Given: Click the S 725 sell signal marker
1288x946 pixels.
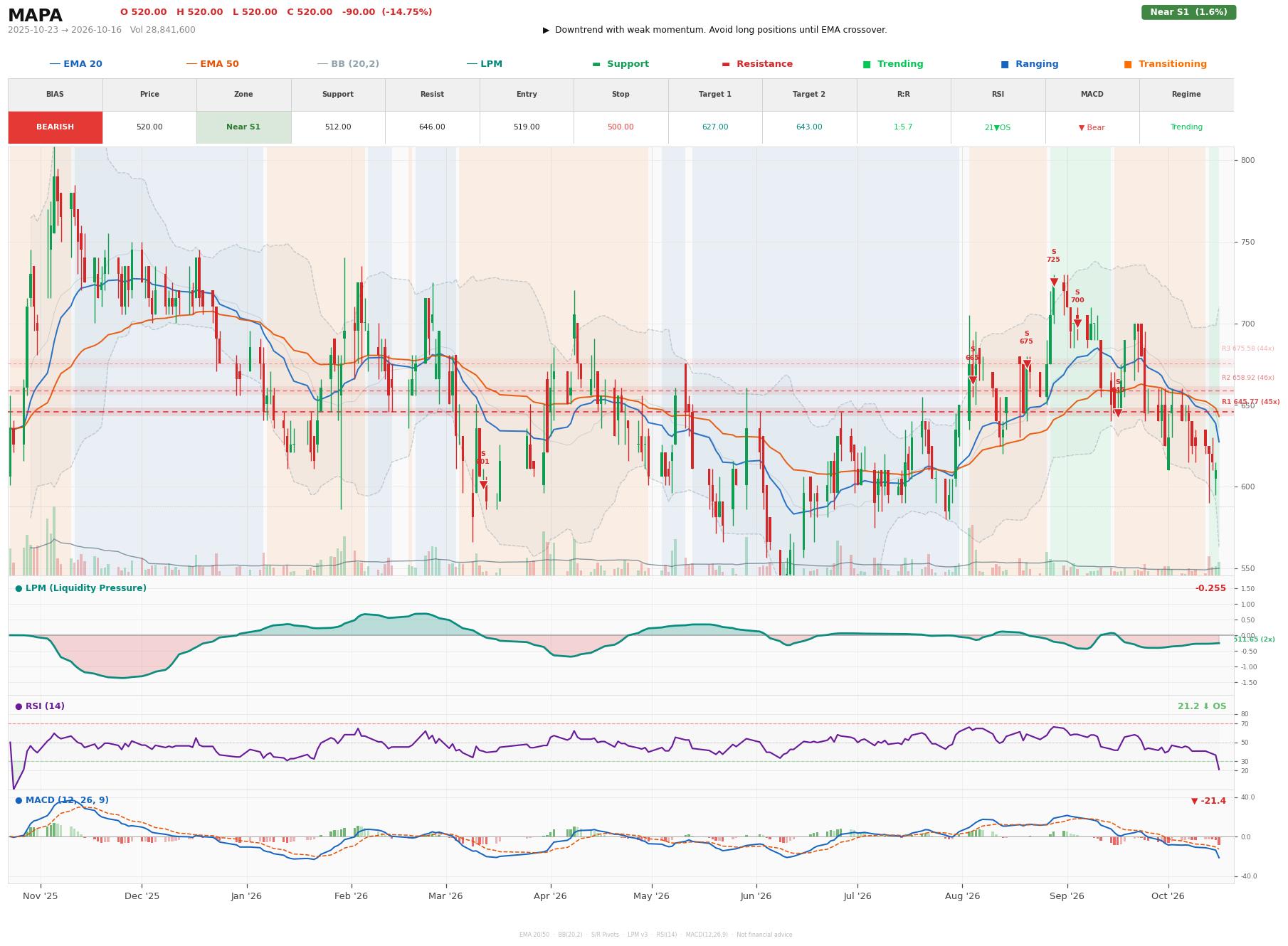Looking at the screenshot, I should click(x=1054, y=282).
